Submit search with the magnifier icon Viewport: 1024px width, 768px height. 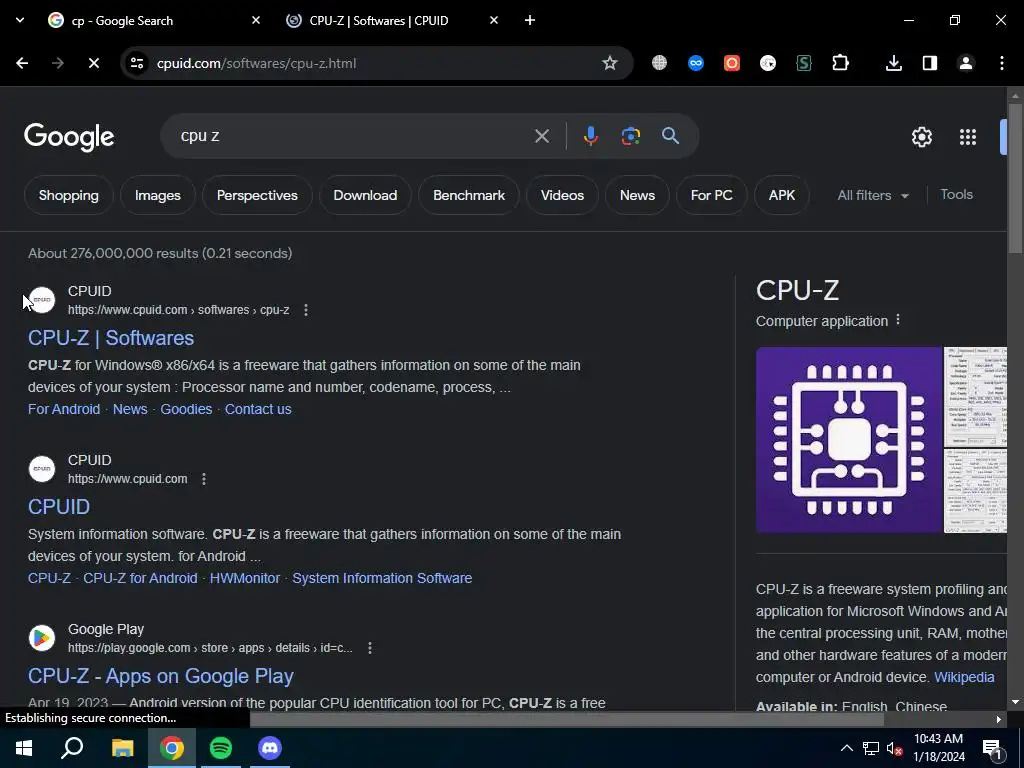click(x=670, y=136)
